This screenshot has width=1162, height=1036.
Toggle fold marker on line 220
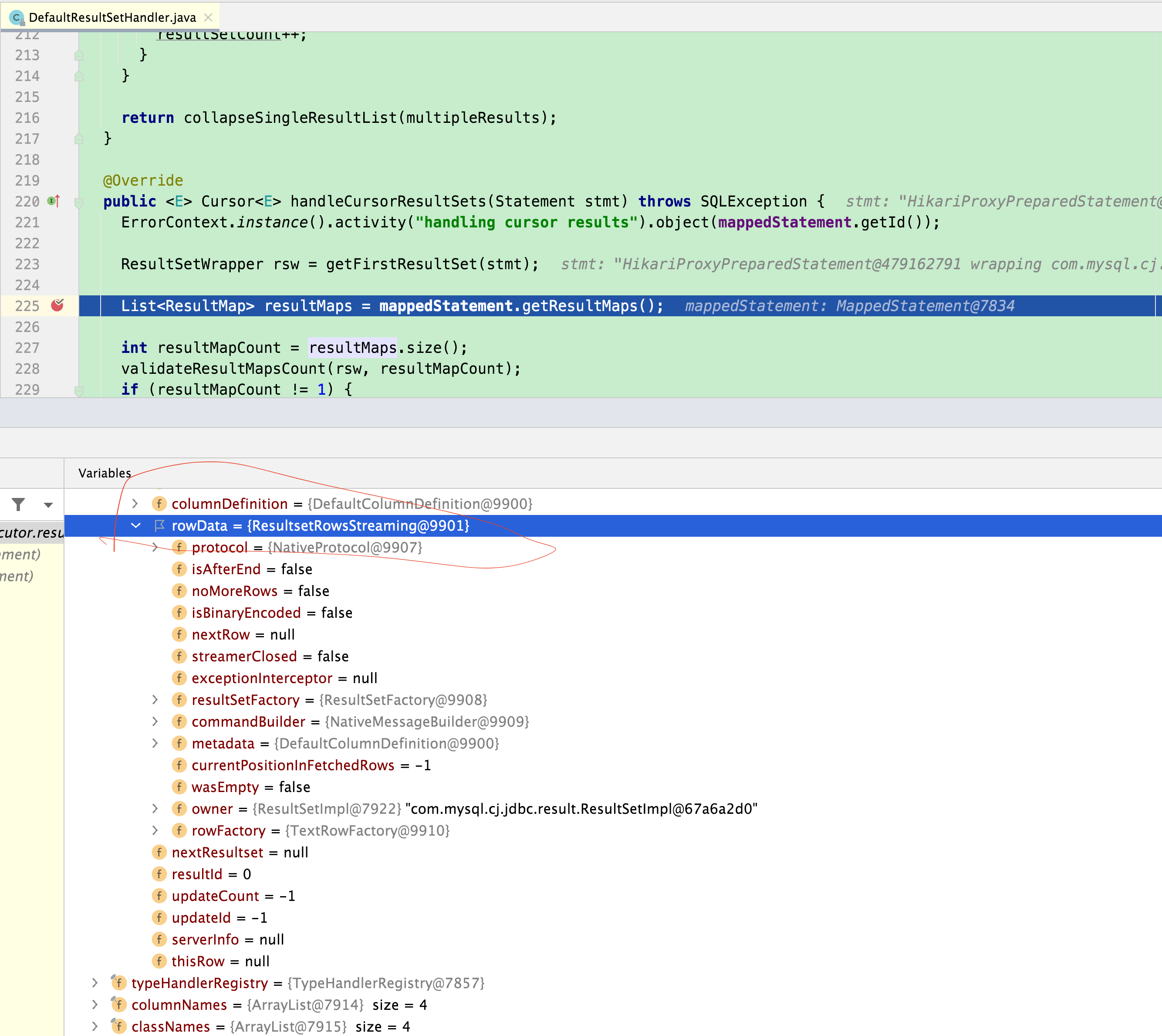[x=79, y=202]
